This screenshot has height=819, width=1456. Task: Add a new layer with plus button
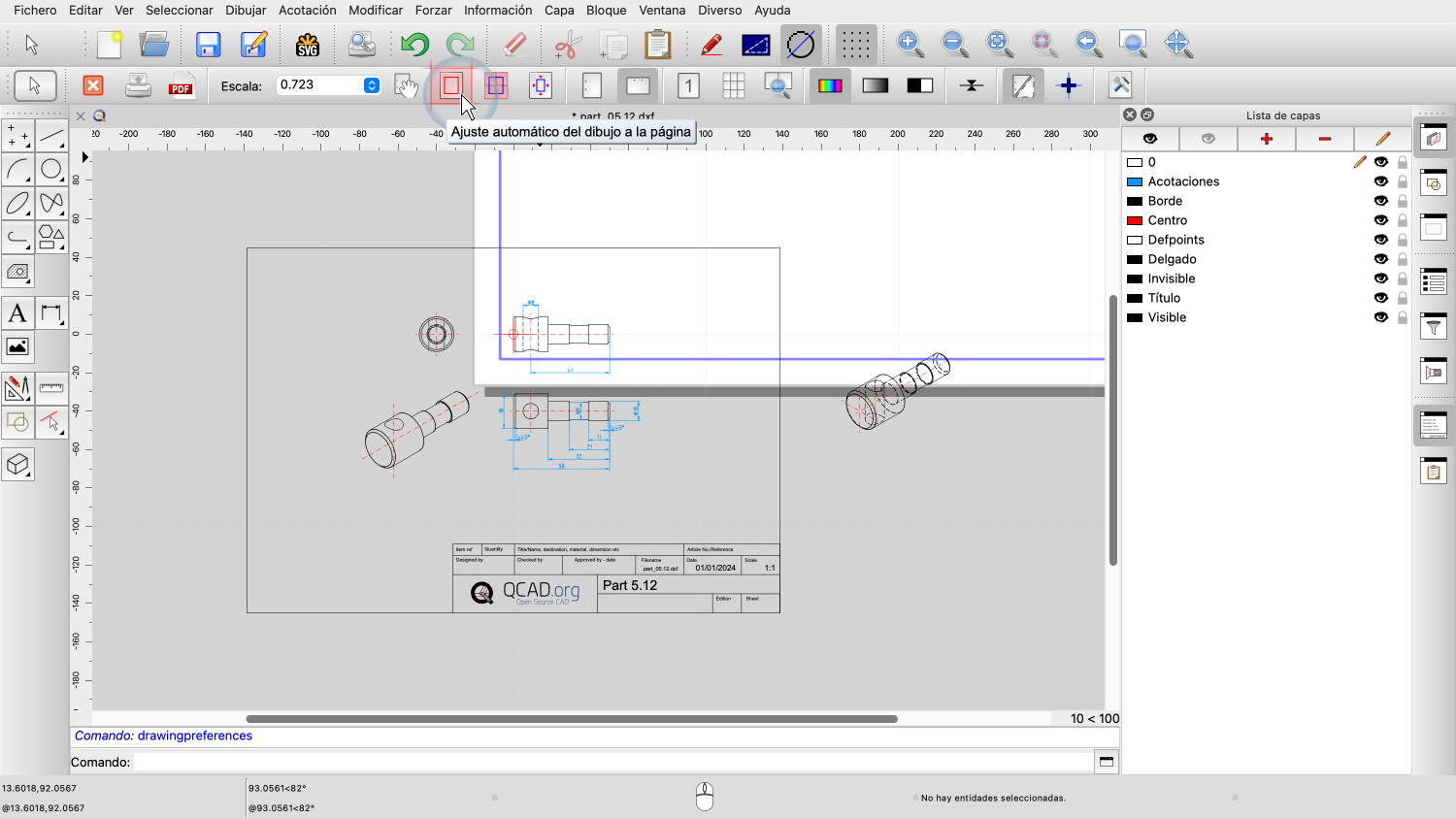[1266, 139]
